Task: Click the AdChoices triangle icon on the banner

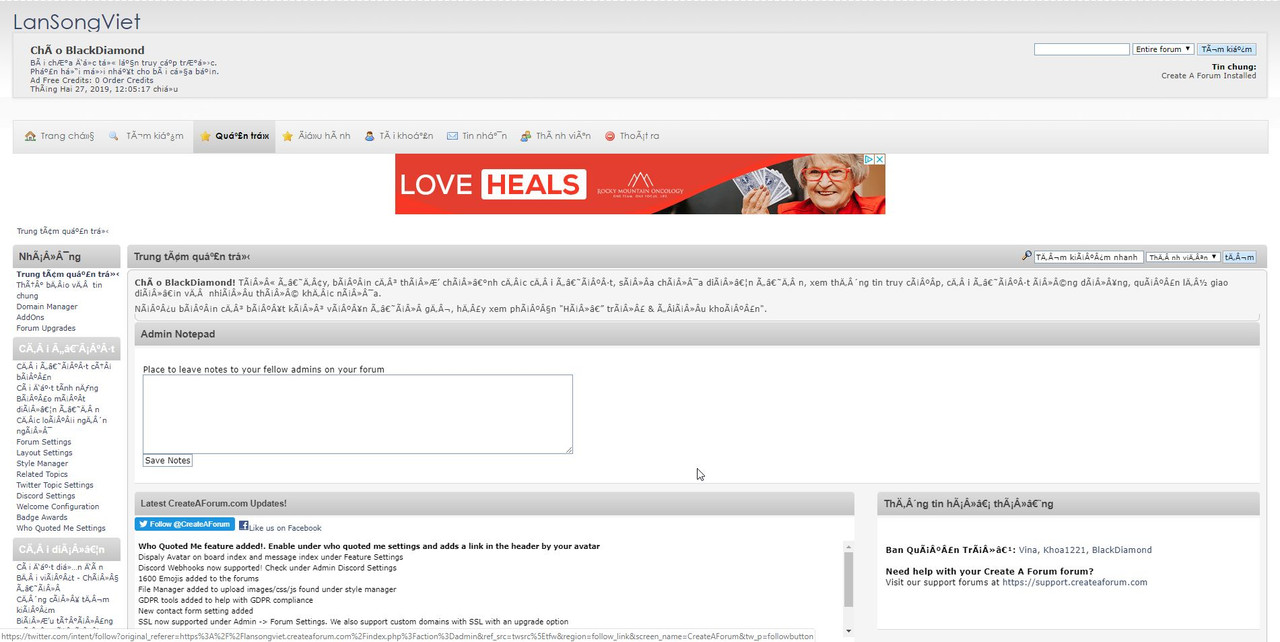Action: 869,159
